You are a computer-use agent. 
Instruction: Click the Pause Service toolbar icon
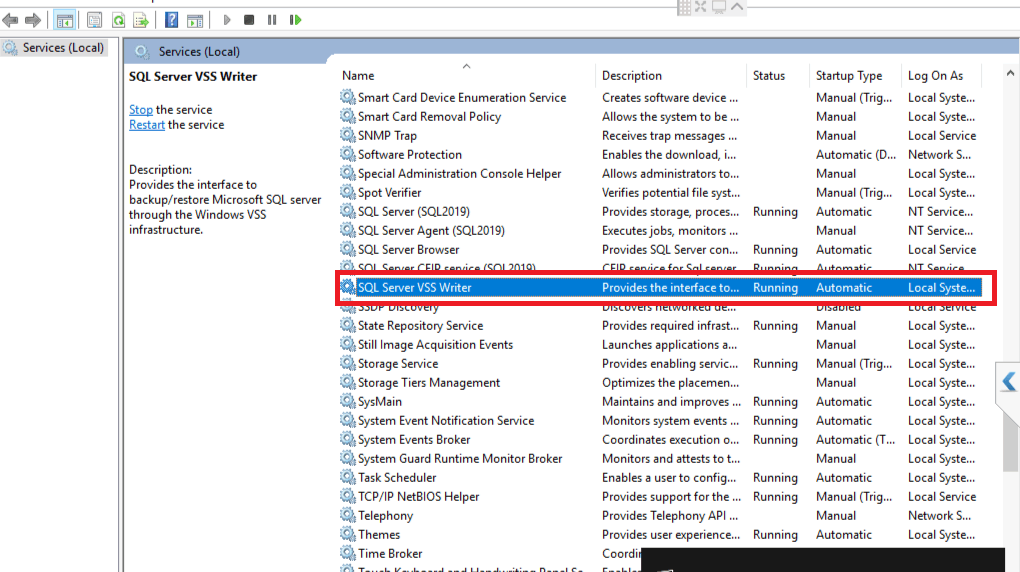click(272, 20)
